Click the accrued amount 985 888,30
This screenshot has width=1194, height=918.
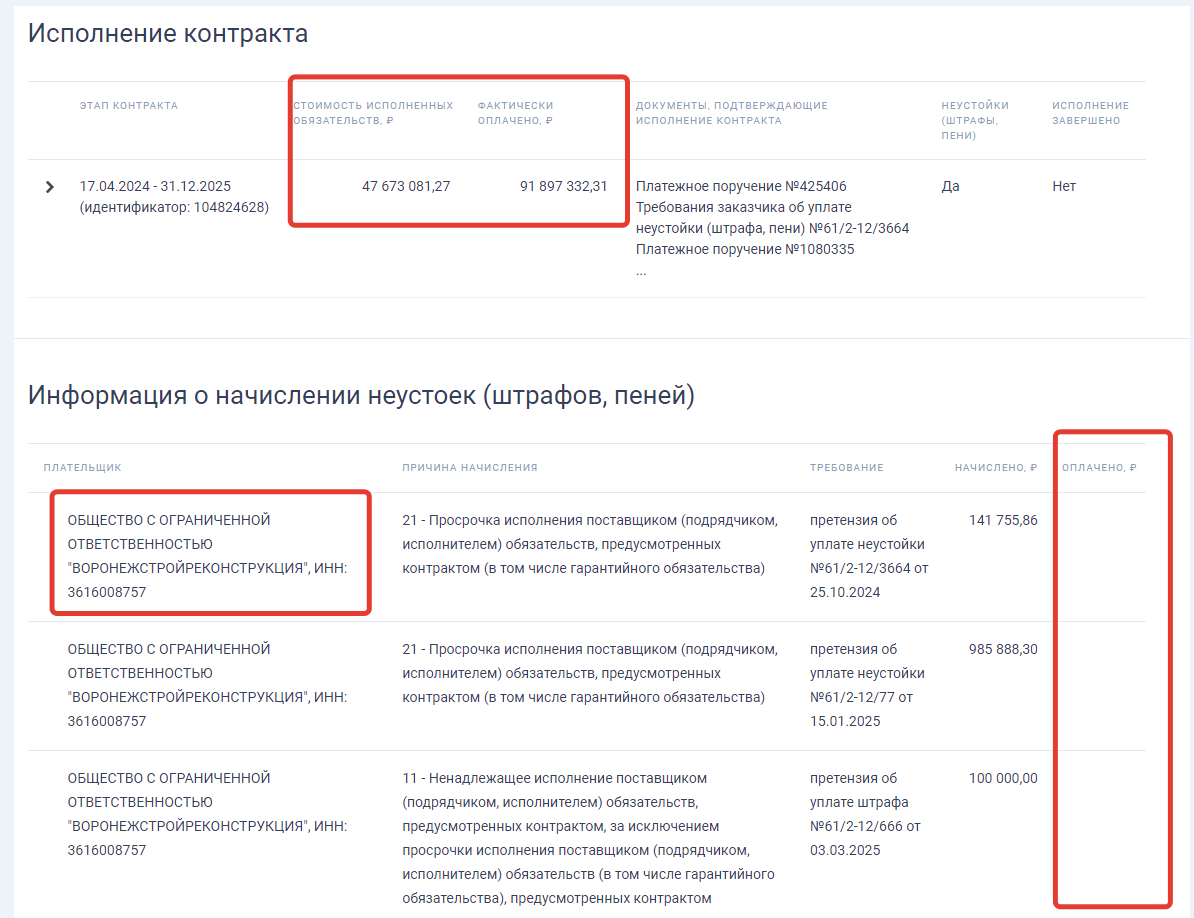click(x=1003, y=649)
